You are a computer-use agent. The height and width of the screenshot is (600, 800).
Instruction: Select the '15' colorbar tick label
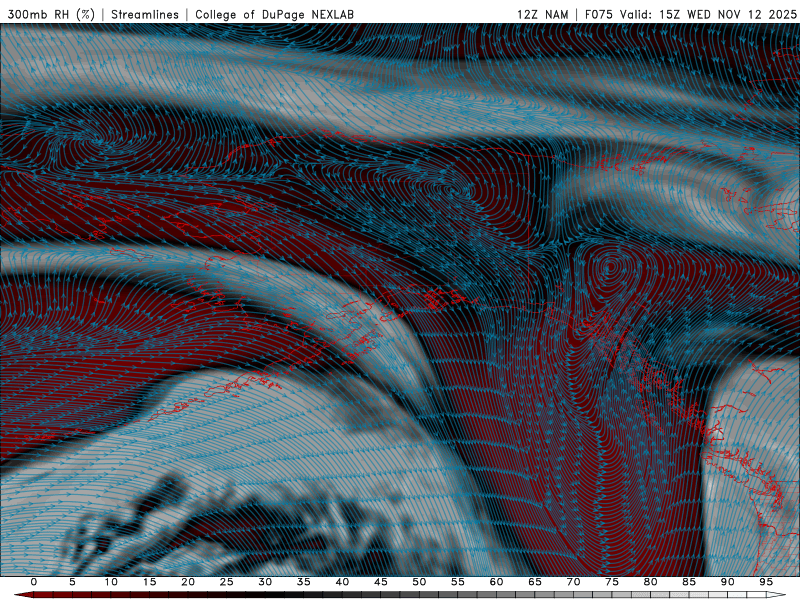click(149, 582)
